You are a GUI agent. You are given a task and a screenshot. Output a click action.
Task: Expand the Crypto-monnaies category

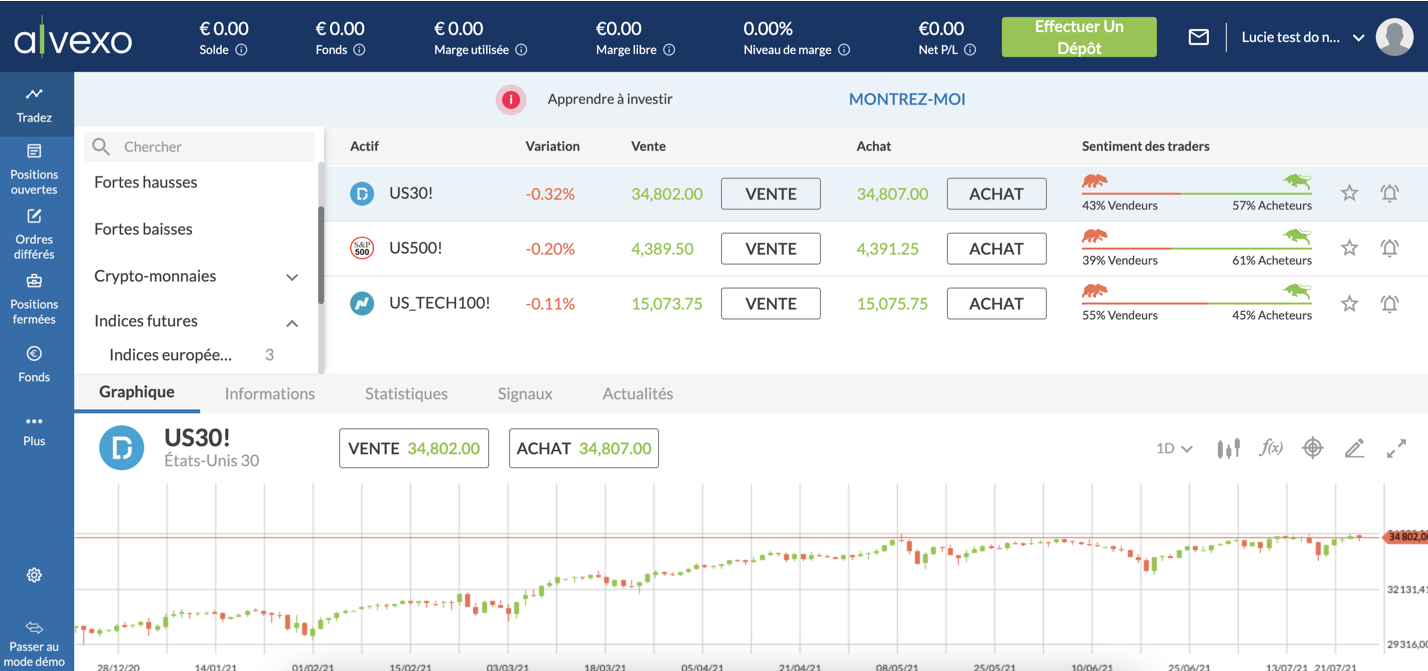tap(292, 277)
